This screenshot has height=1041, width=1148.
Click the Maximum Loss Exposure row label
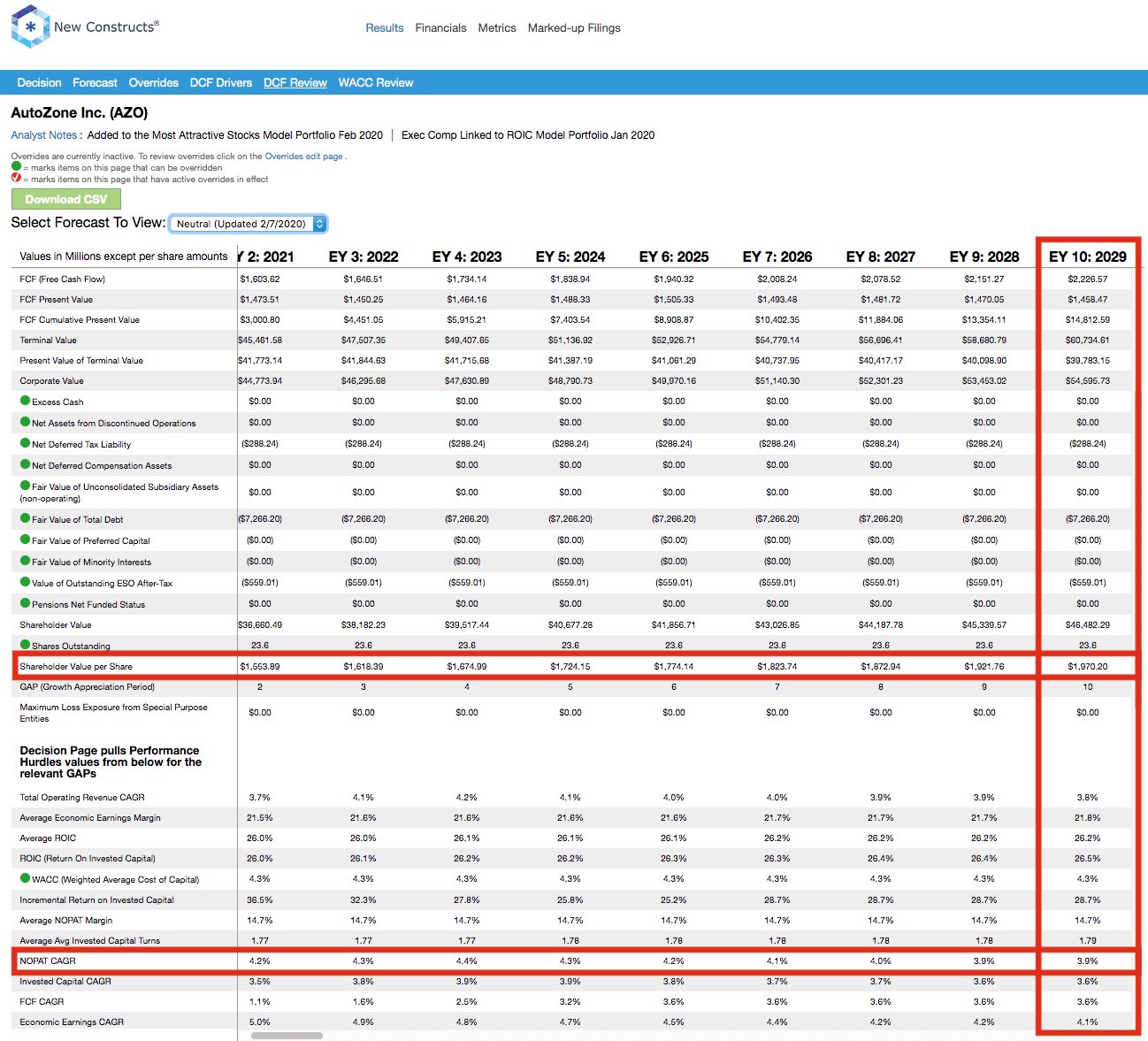click(113, 713)
